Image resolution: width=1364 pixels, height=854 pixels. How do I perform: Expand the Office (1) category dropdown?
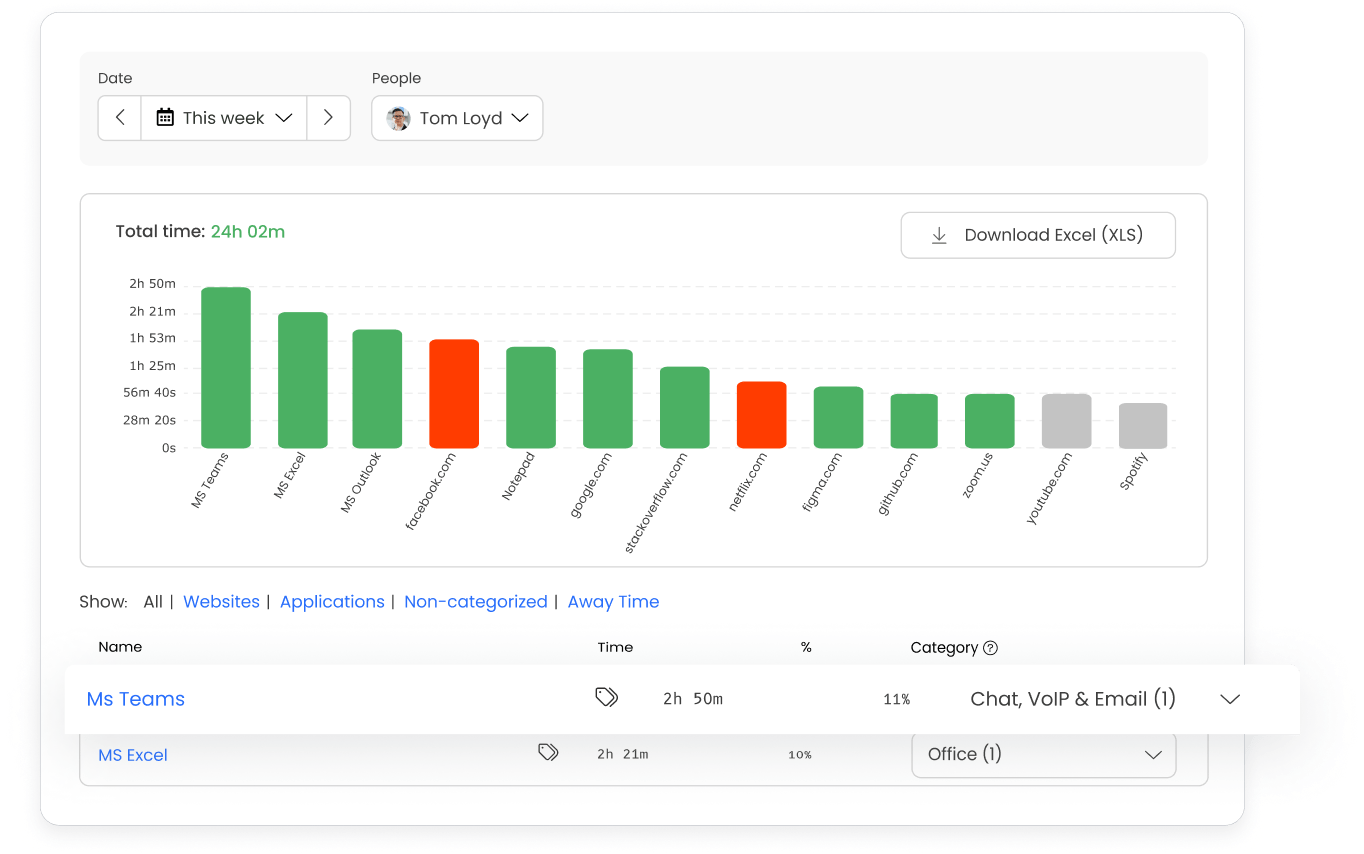[x=1044, y=755]
